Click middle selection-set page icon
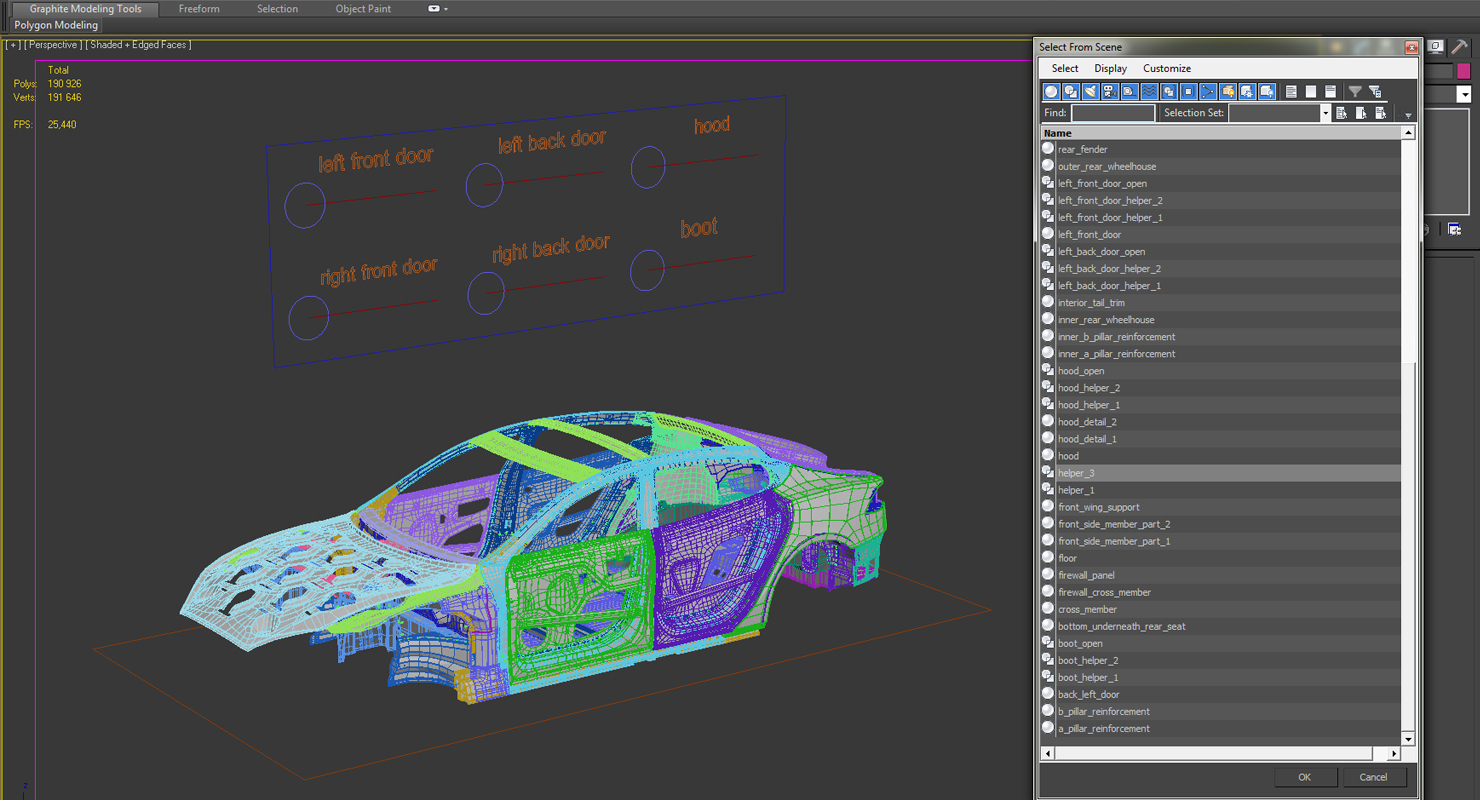 (x=1361, y=113)
